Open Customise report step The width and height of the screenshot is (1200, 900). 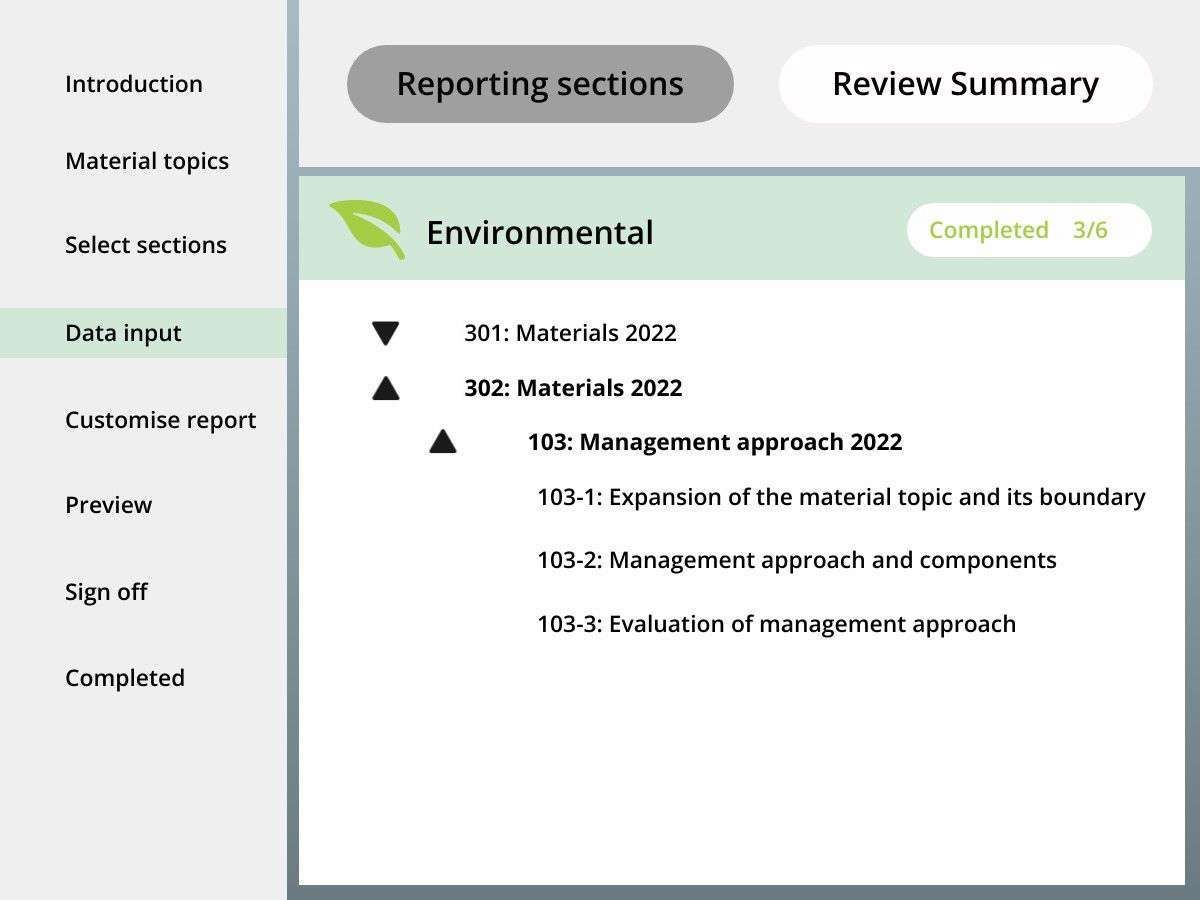coord(161,420)
